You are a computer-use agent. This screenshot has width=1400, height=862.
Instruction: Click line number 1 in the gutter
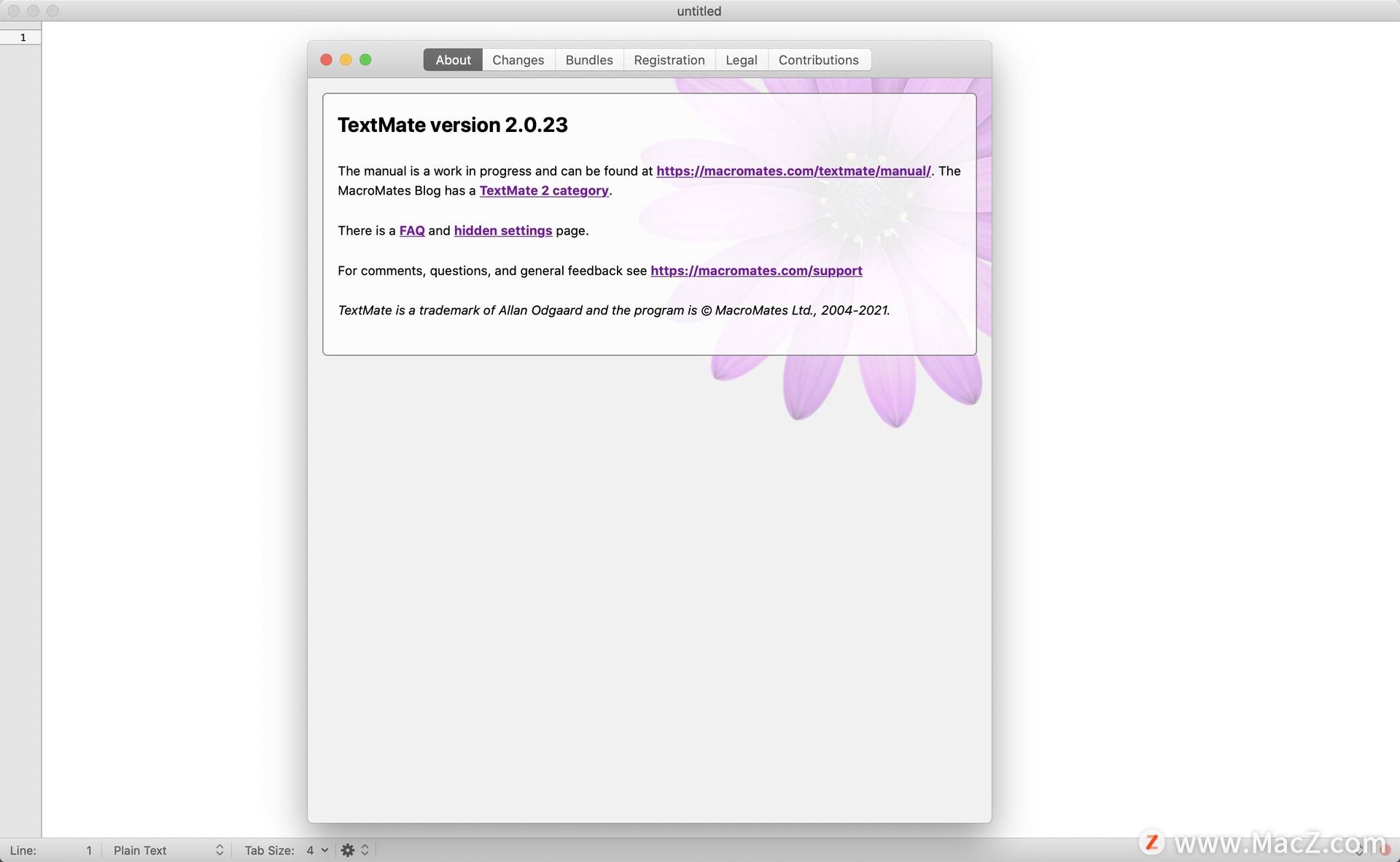pos(23,37)
